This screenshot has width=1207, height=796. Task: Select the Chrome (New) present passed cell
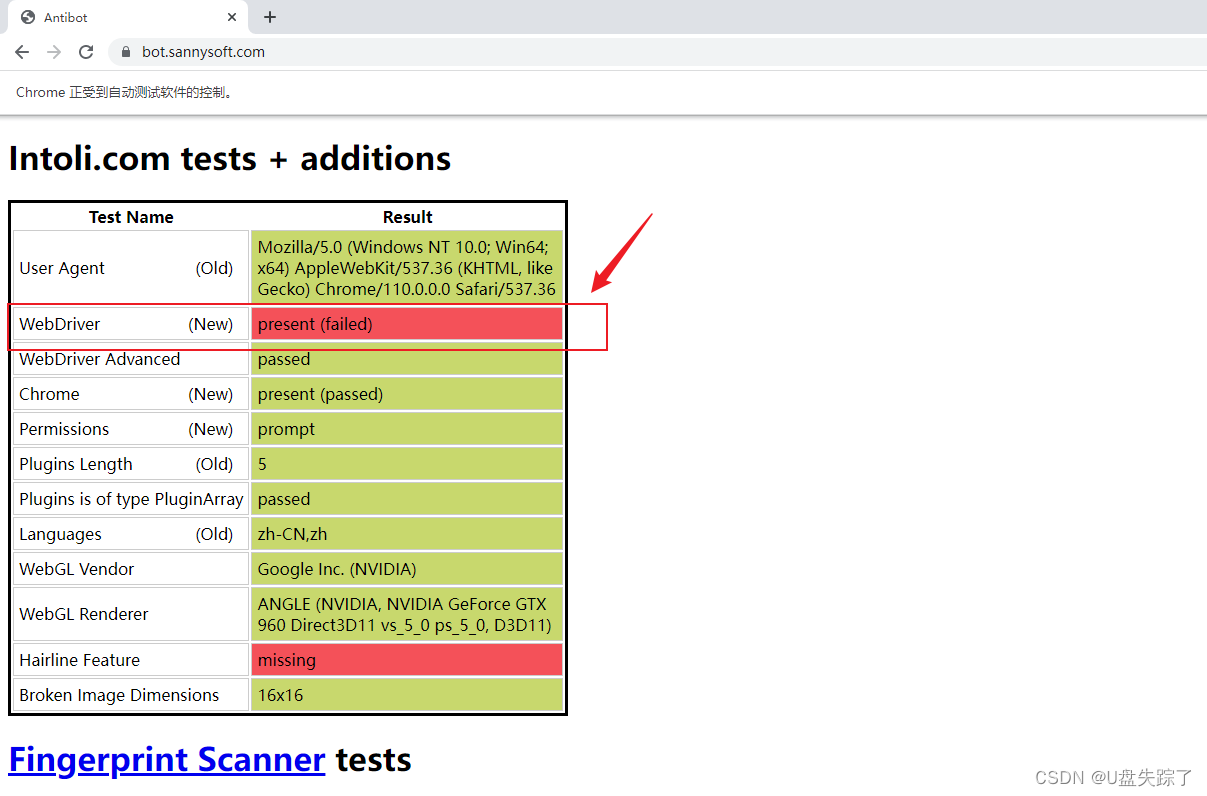pos(405,393)
